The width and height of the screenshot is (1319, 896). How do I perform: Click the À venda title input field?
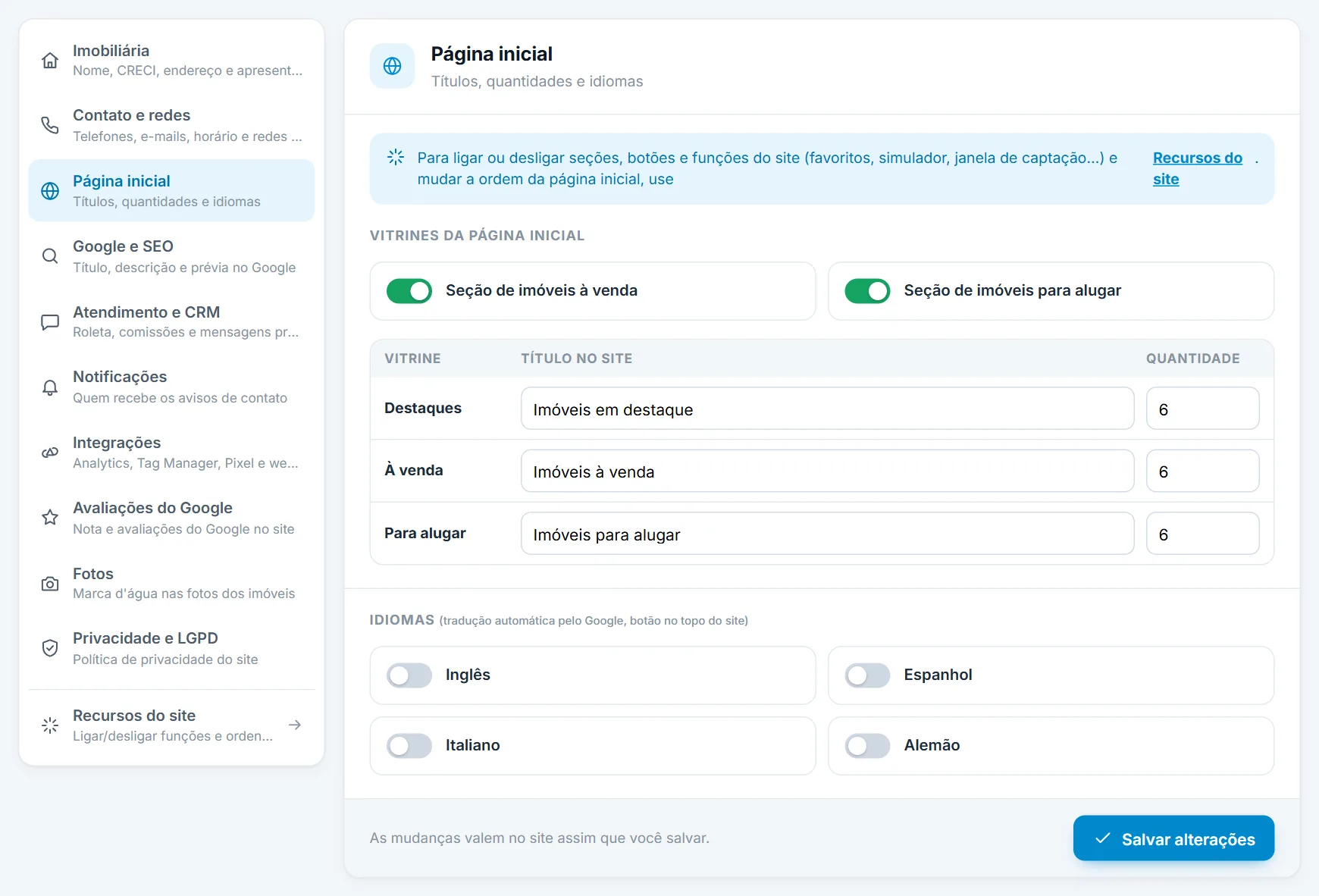[x=827, y=471]
